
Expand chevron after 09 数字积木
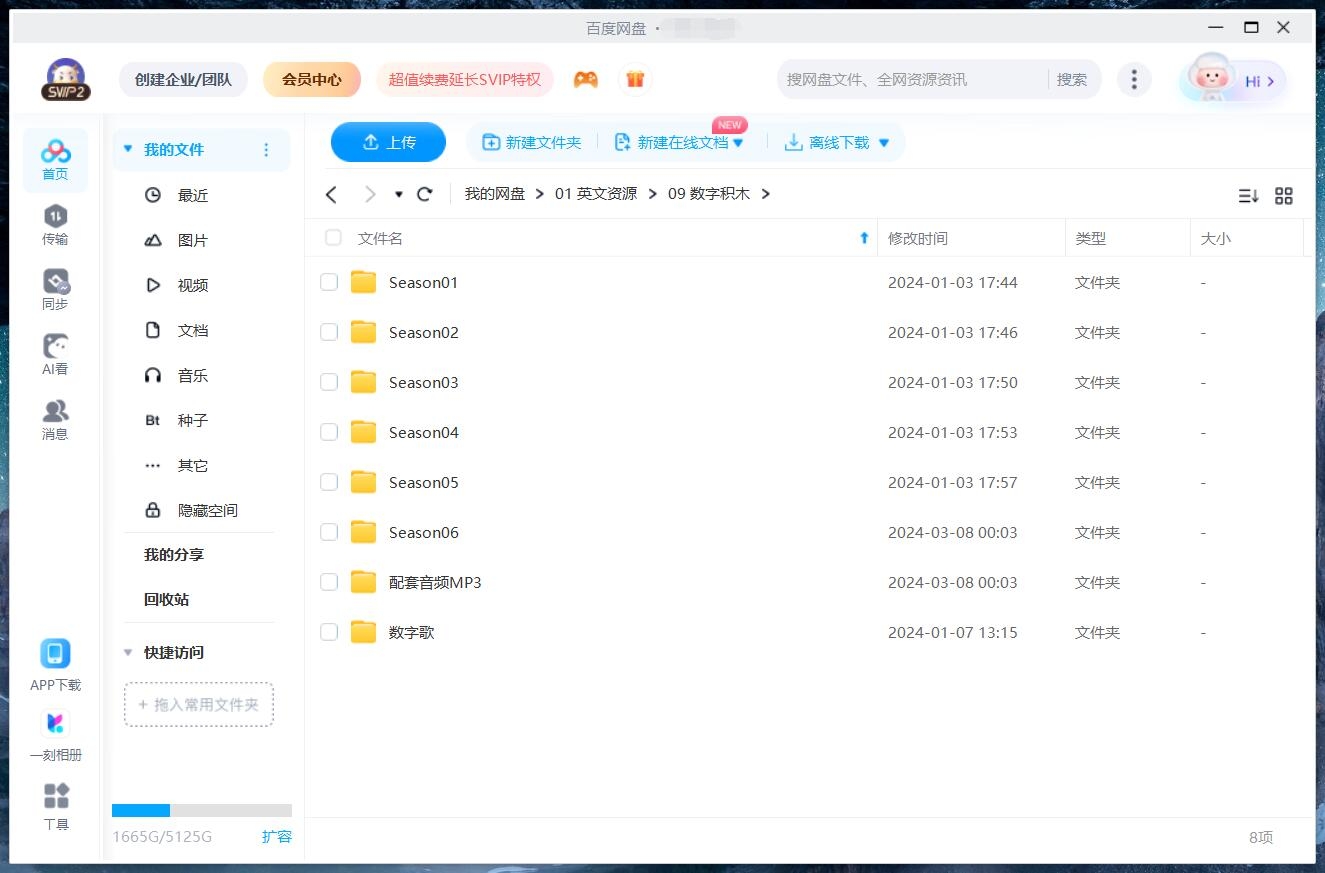(x=766, y=194)
